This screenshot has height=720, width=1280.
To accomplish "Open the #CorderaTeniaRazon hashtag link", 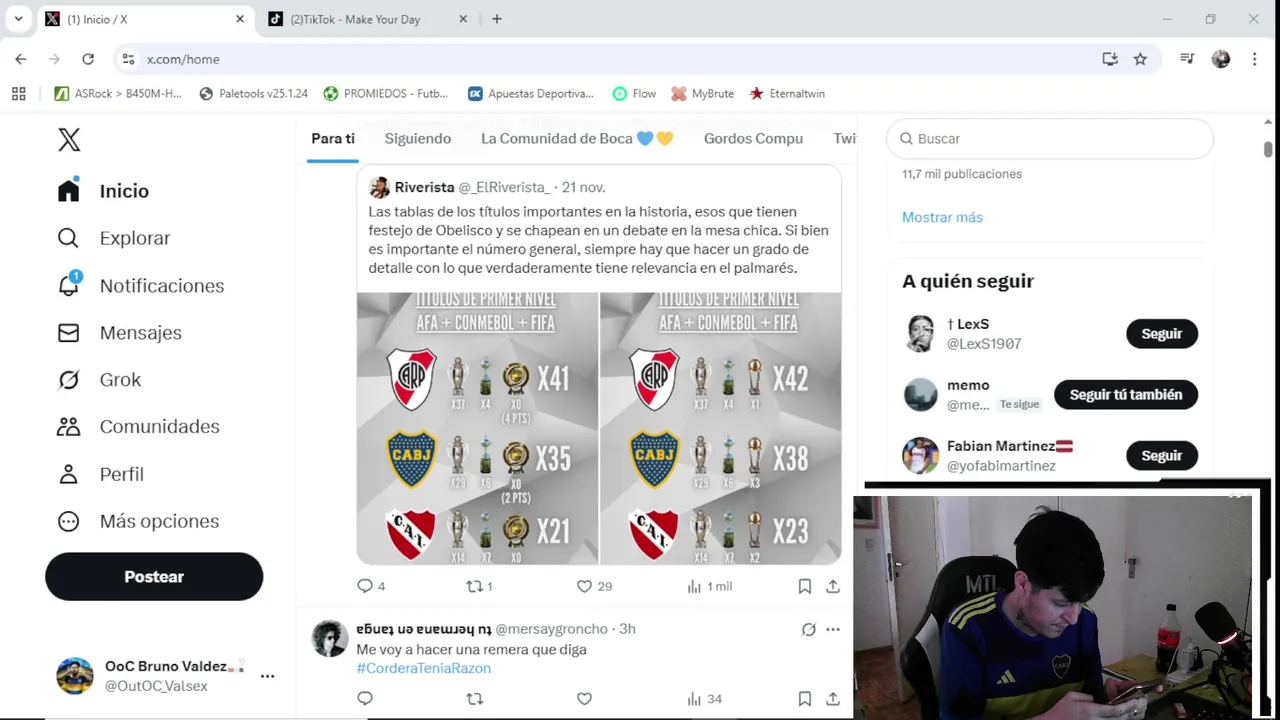I will (x=423, y=668).
